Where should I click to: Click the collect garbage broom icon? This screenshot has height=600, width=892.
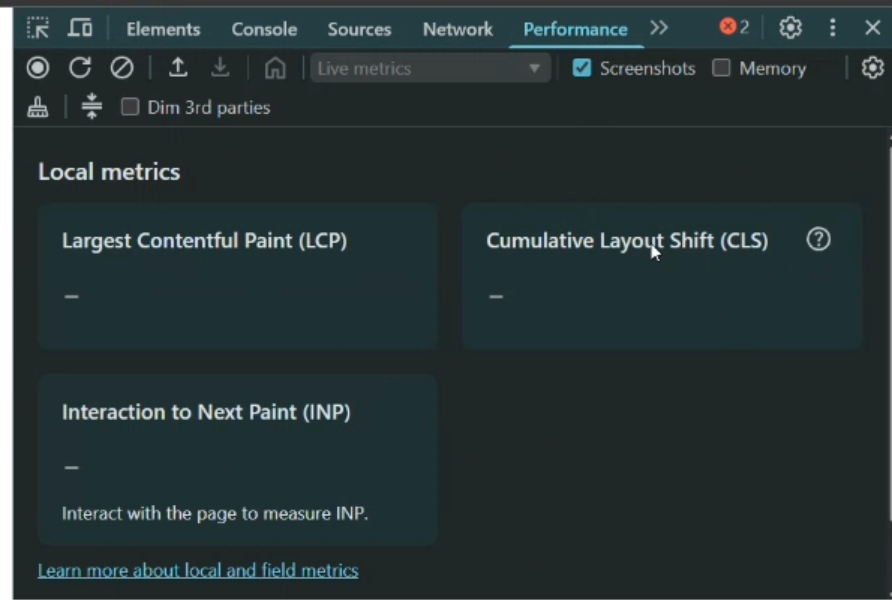tap(38, 107)
